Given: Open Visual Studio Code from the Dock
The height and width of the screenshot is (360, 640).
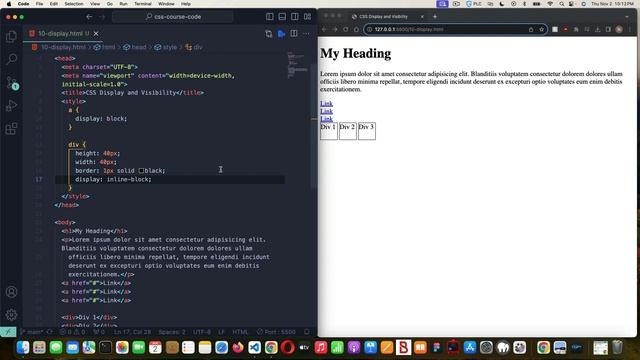Looking at the screenshot, I should (254, 347).
